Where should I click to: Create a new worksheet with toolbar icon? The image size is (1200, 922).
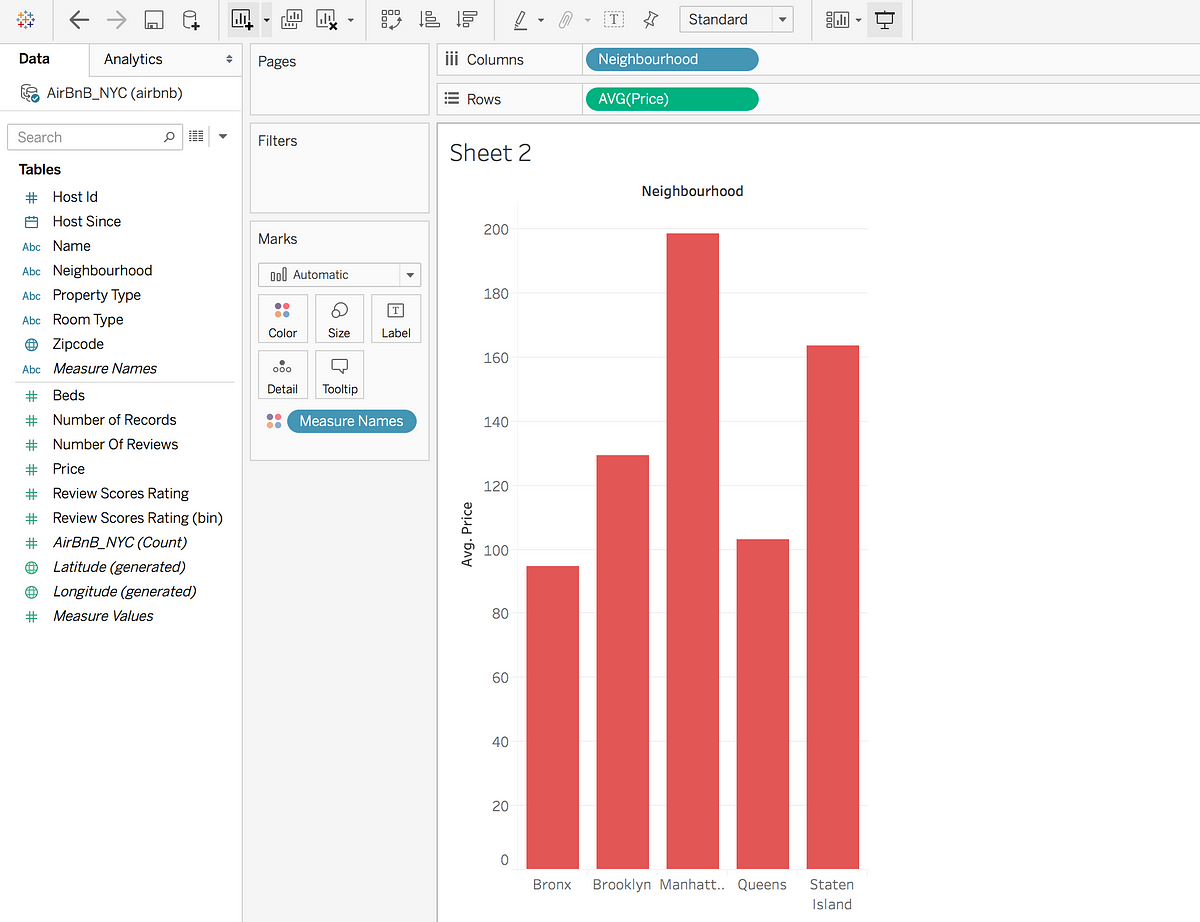click(x=242, y=19)
